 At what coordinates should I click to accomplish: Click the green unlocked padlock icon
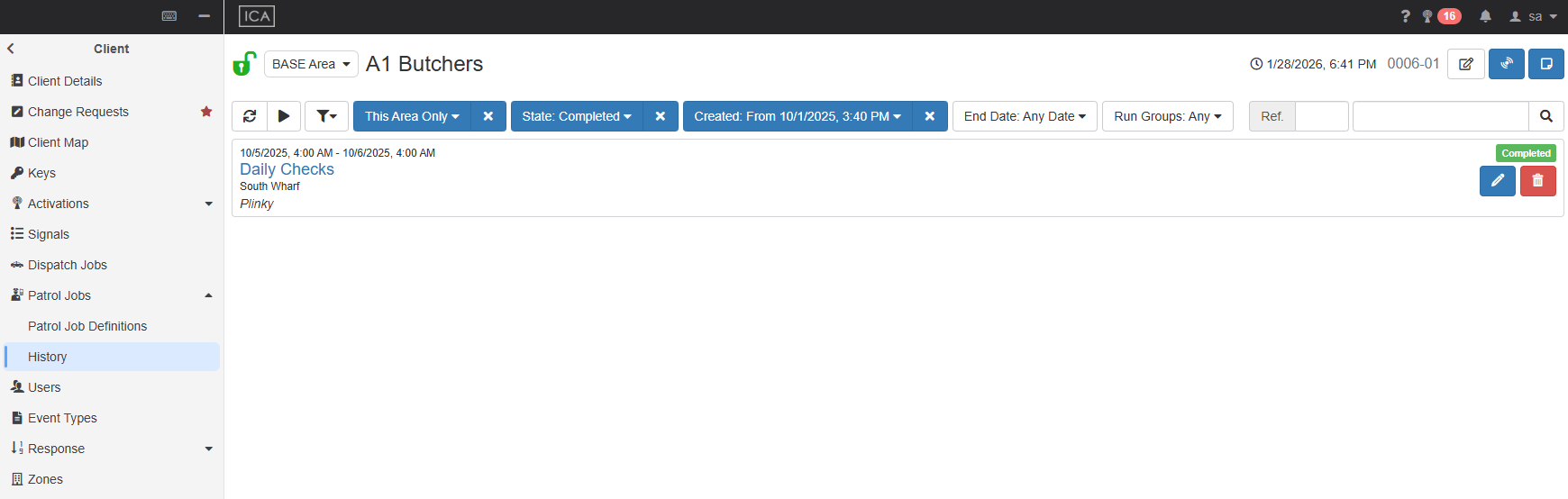[x=244, y=64]
